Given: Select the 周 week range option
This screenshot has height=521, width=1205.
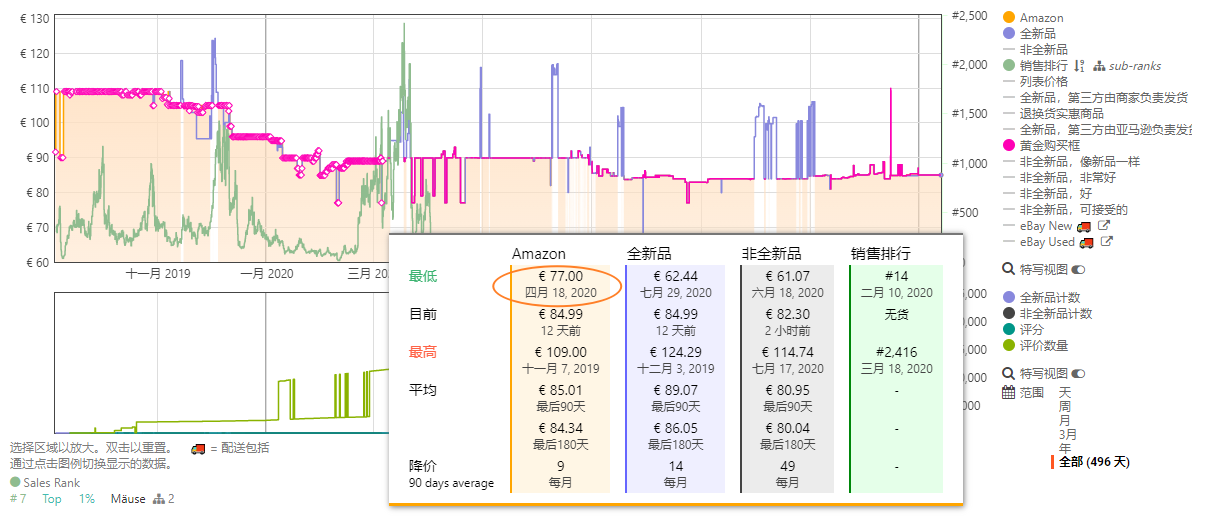Looking at the screenshot, I should 1064,406.
